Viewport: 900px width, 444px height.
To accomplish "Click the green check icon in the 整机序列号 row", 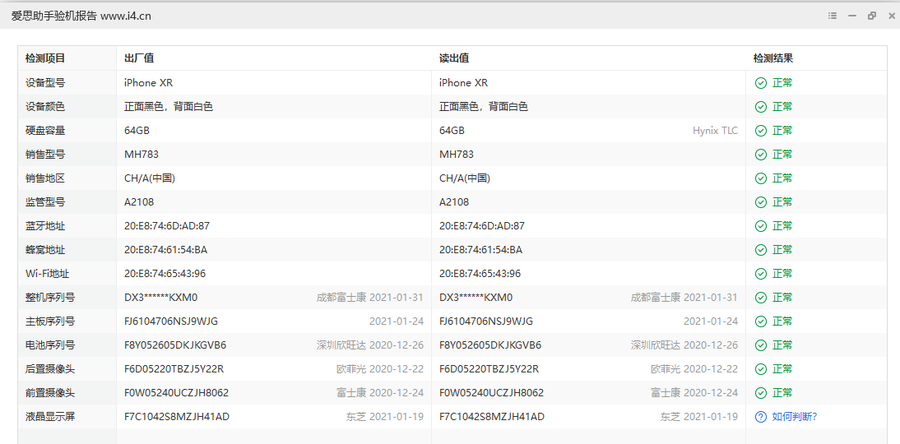I will pos(761,297).
